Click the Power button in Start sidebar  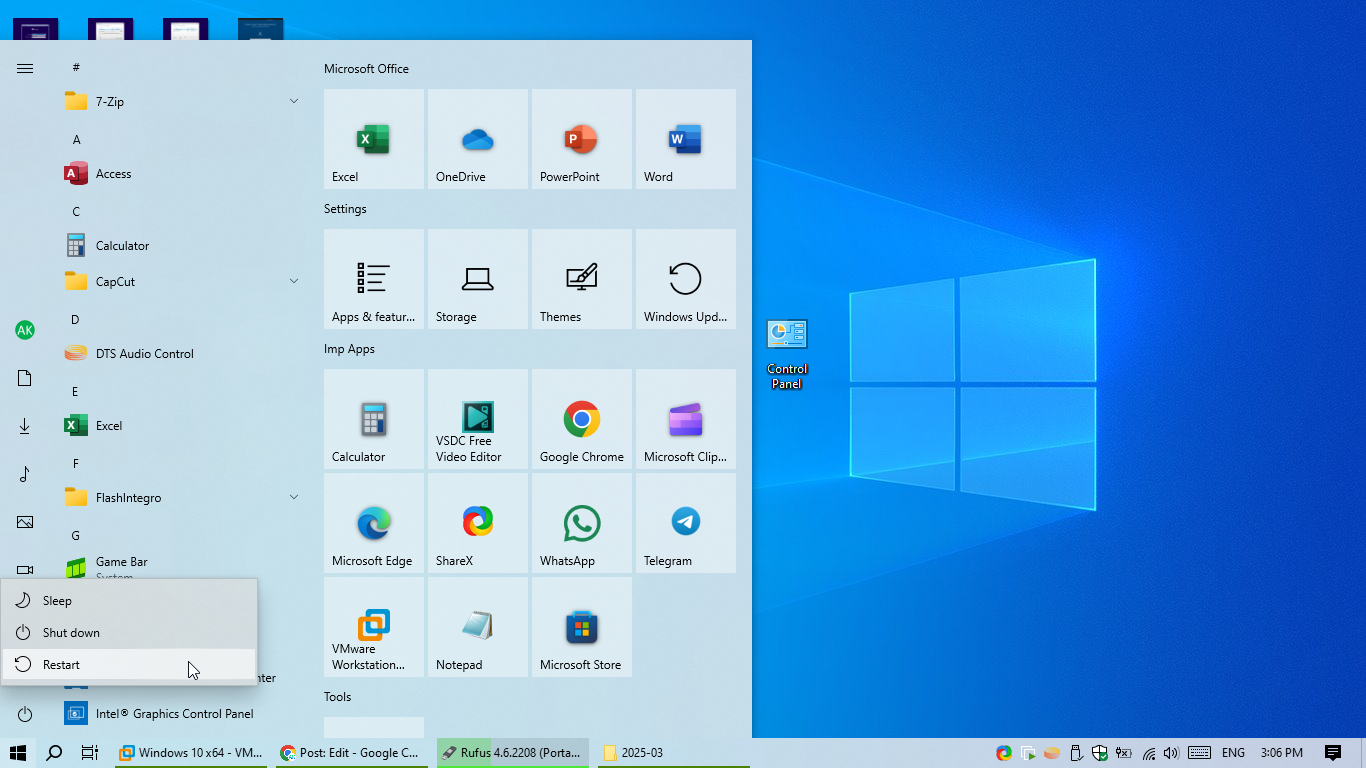25,714
